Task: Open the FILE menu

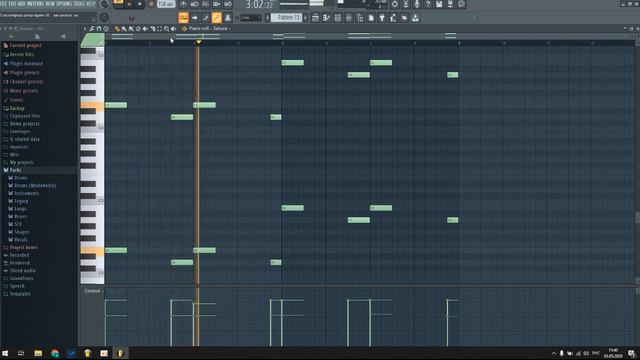Action: tap(4, 4)
